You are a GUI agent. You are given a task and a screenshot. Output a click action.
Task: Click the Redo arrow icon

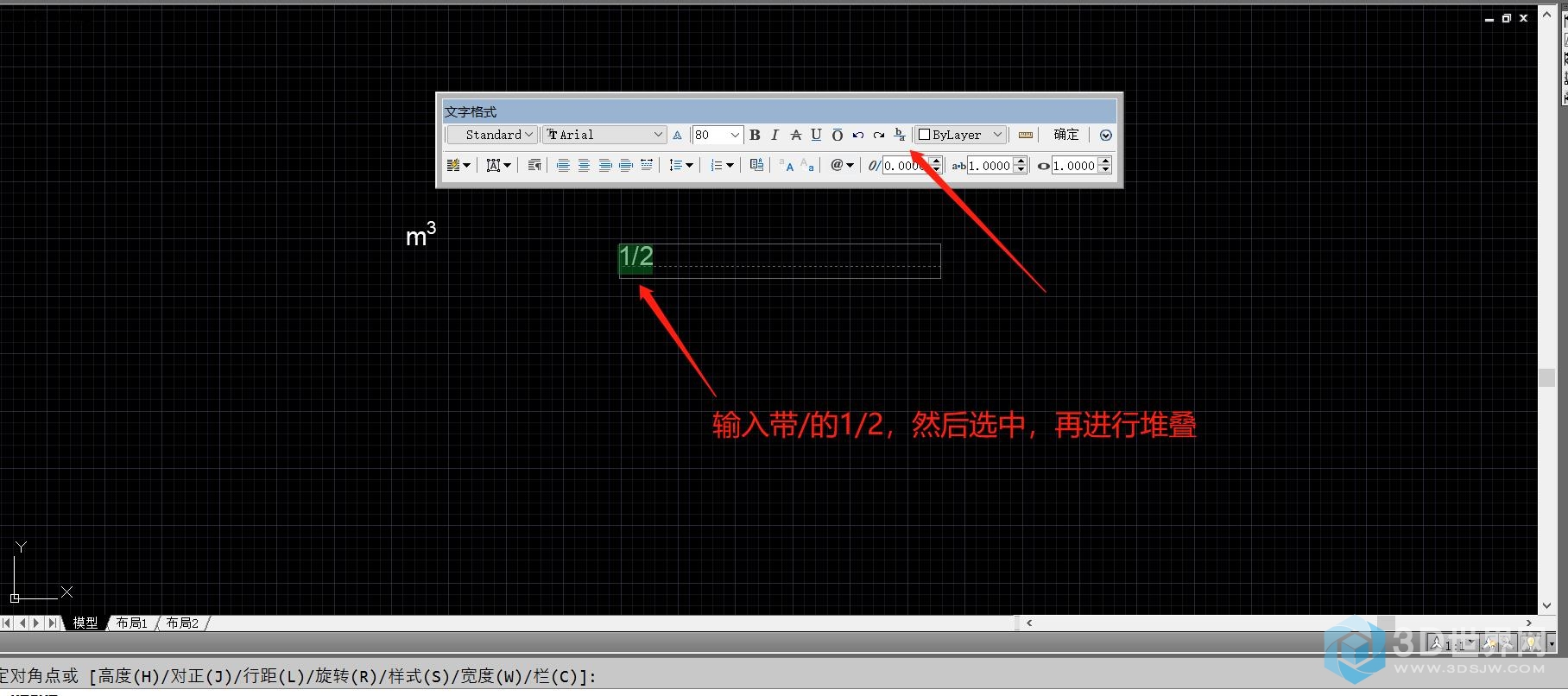(x=878, y=135)
